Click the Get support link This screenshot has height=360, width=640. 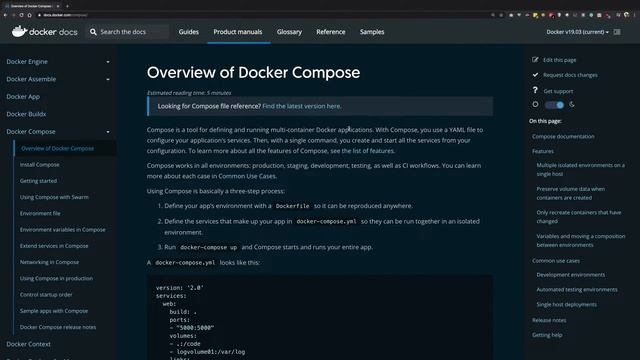558,91
